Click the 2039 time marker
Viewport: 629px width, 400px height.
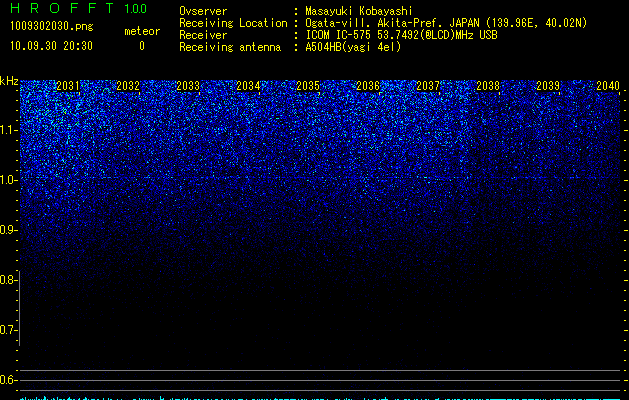coord(548,86)
